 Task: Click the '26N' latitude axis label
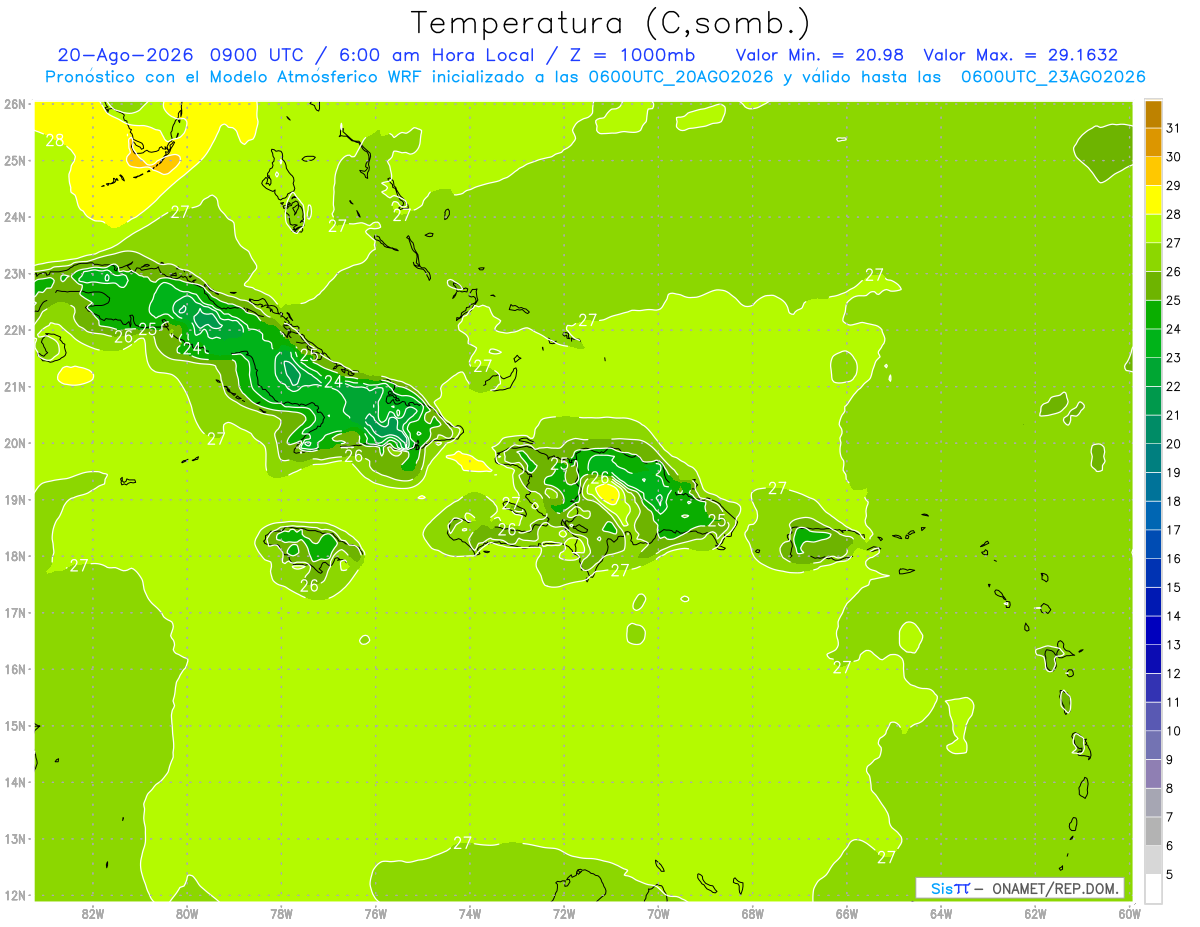click(x=14, y=104)
